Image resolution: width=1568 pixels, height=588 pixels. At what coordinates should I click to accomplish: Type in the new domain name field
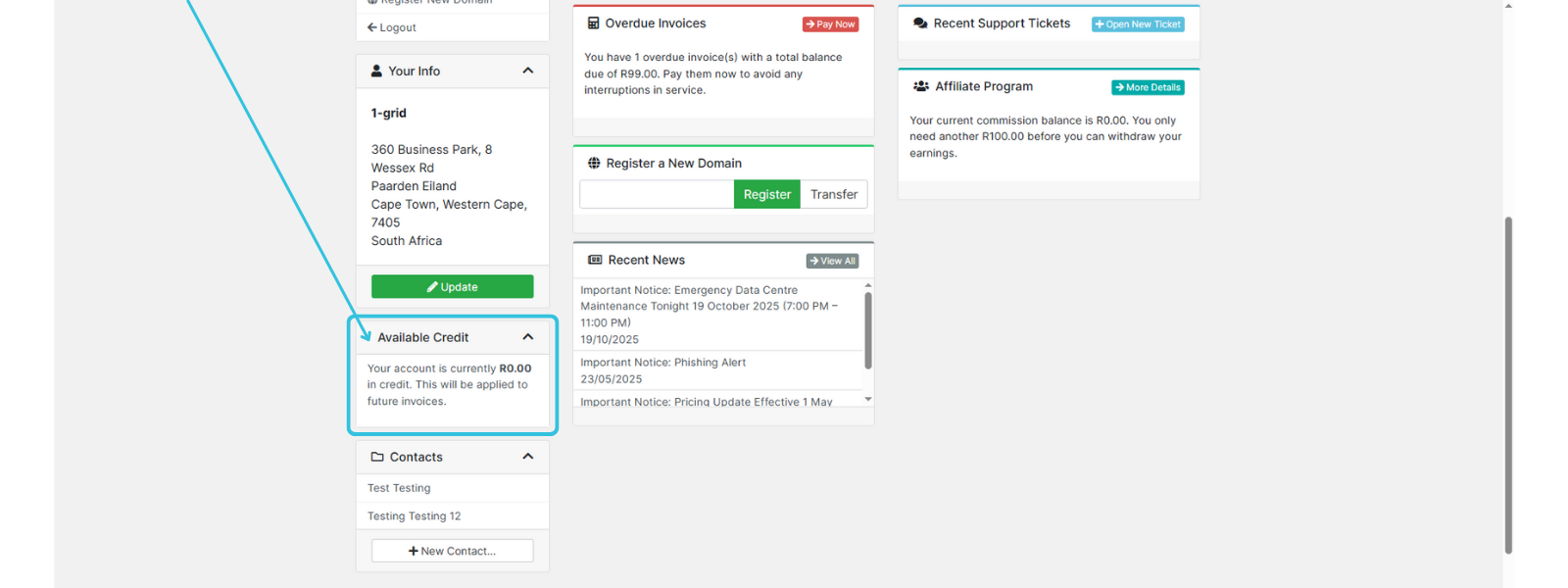tap(657, 194)
